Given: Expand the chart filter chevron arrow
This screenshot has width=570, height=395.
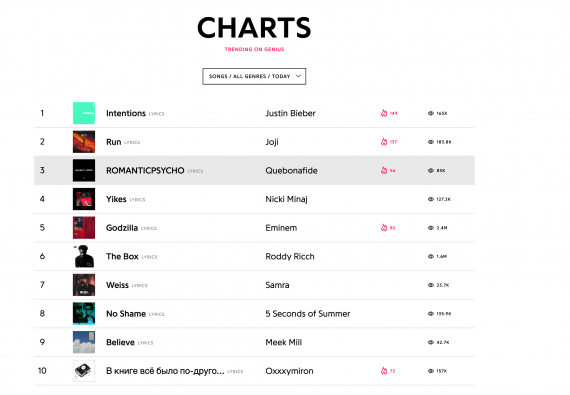Looking at the screenshot, I should pos(298,76).
